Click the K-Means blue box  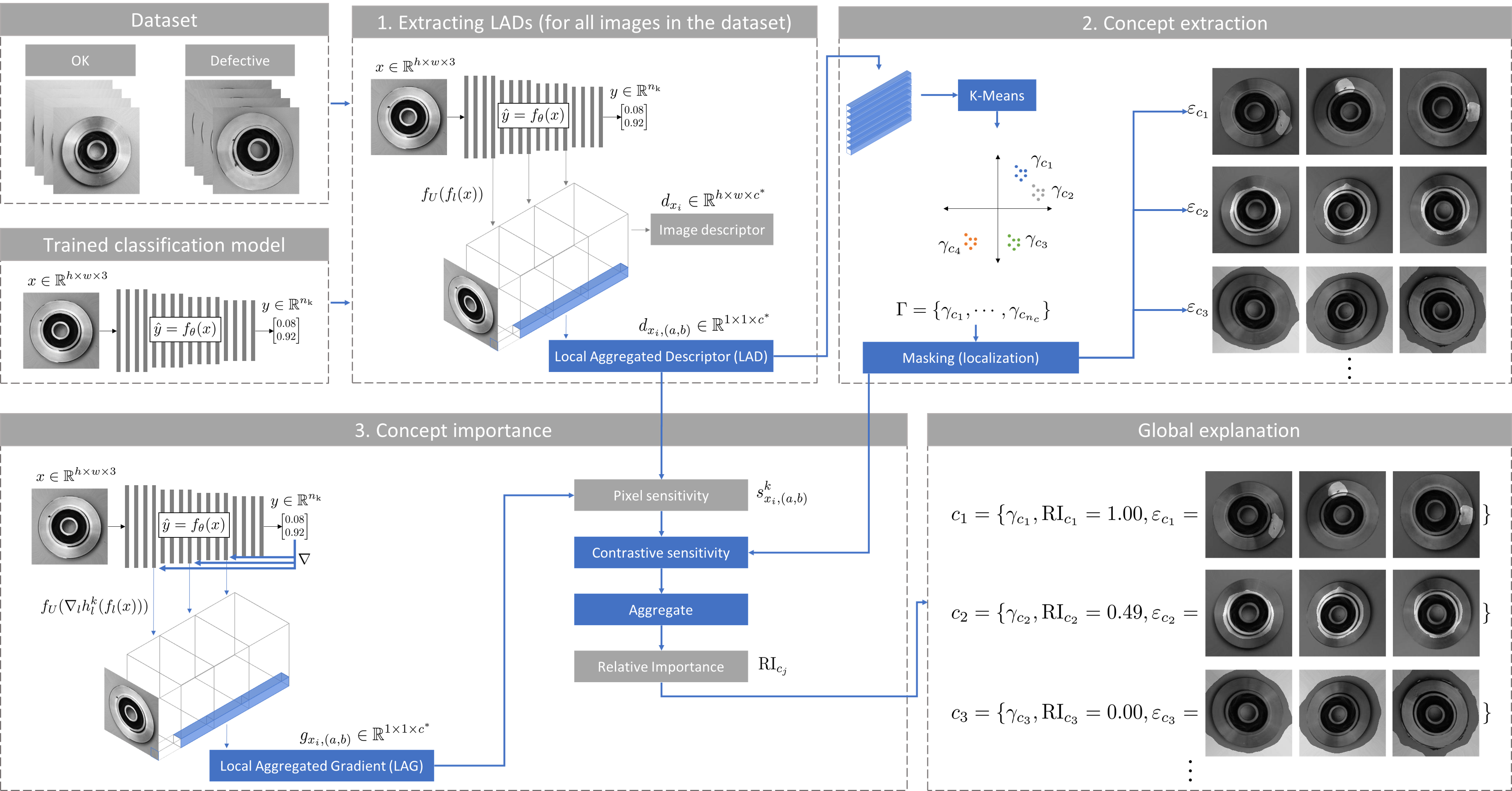tap(996, 95)
